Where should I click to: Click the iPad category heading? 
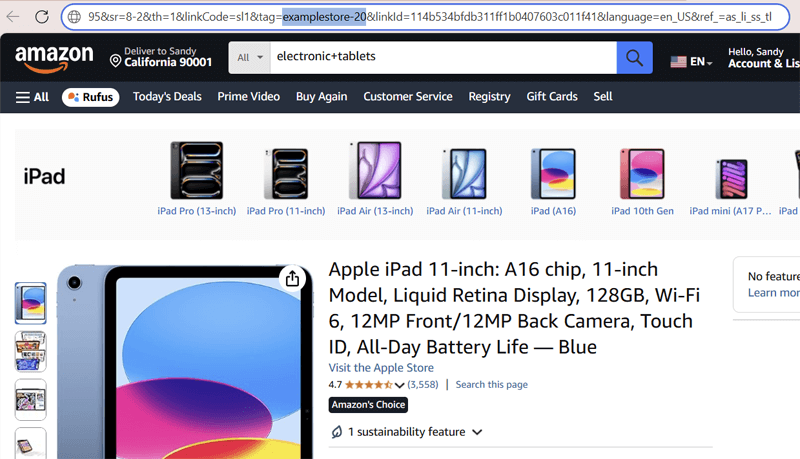click(44, 176)
